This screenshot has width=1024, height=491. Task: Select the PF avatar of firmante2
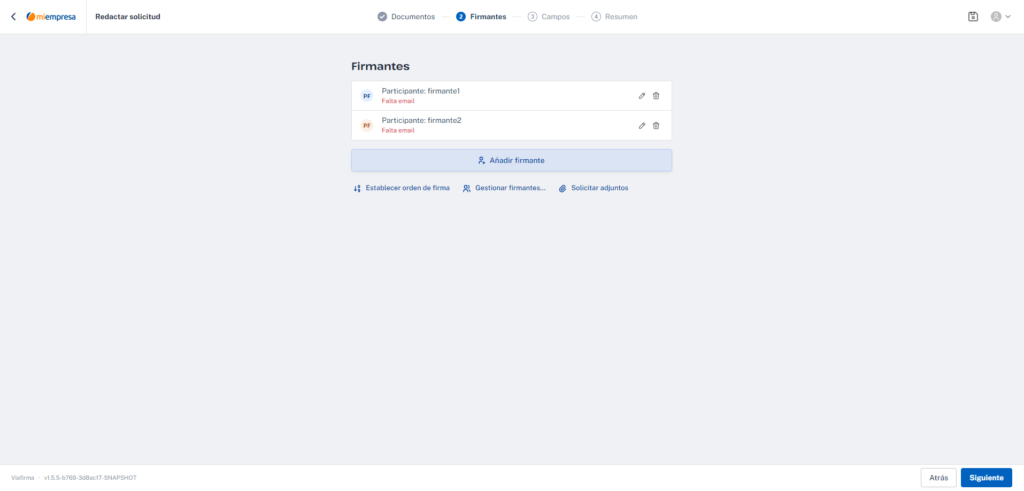(x=367, y=125)
